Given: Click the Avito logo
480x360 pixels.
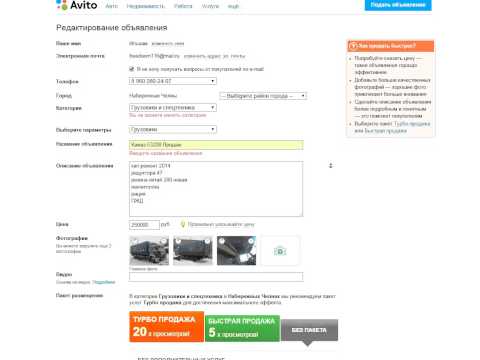Looking at the screenshot, I should coord(77,5).
